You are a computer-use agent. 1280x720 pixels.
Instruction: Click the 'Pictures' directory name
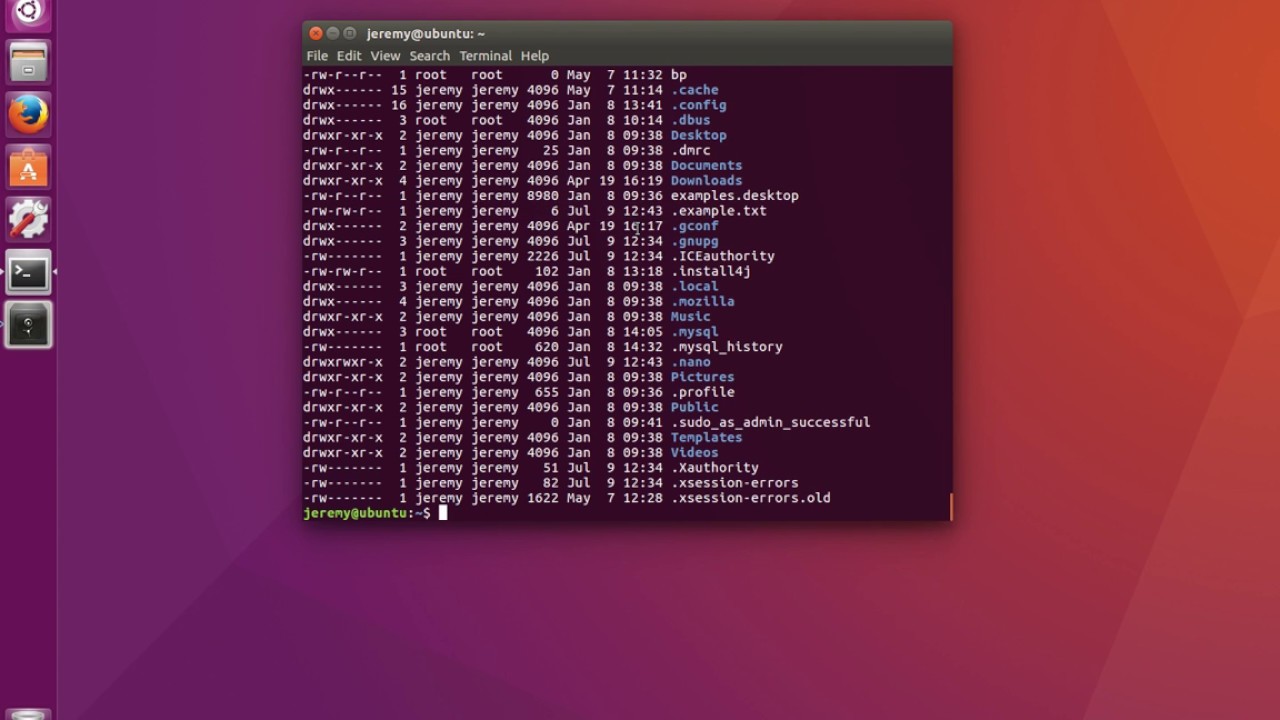703,377
